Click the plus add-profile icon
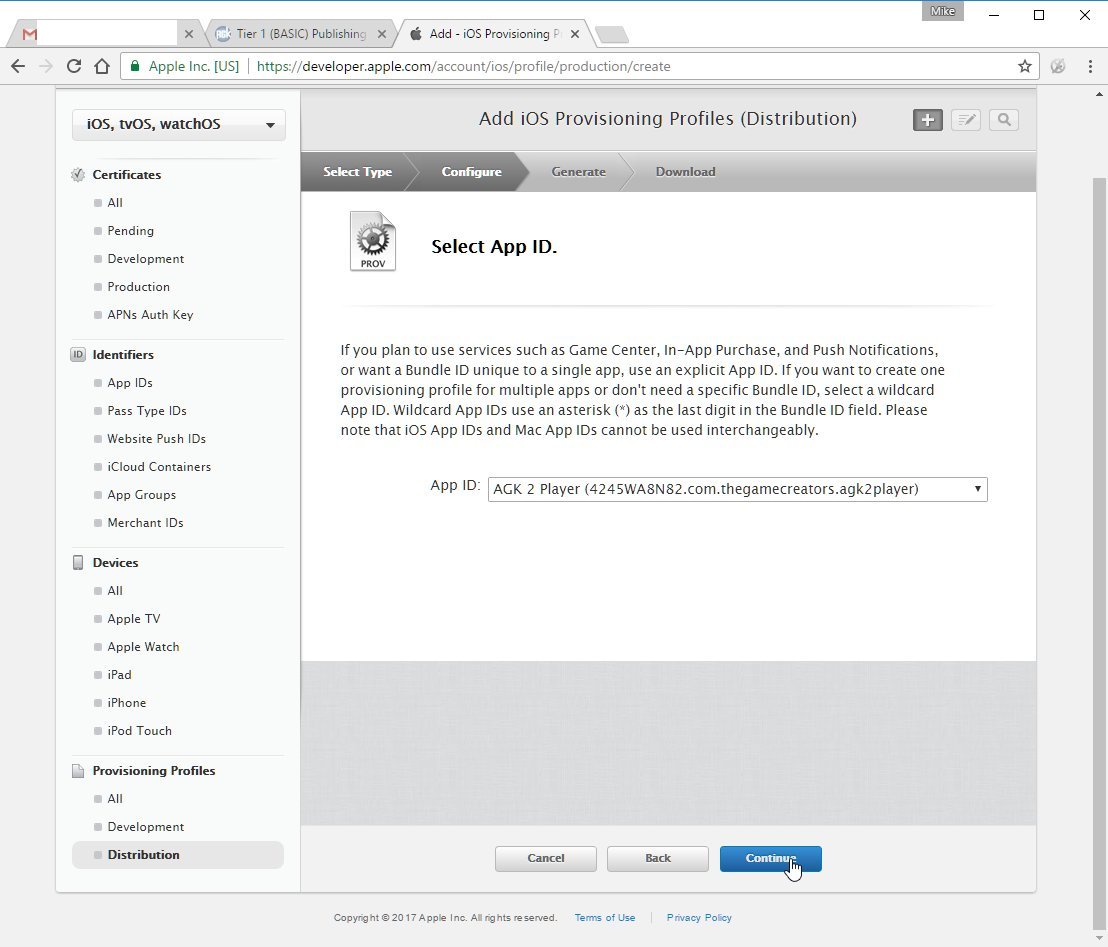1108x947 pixels. pos(927,120)
